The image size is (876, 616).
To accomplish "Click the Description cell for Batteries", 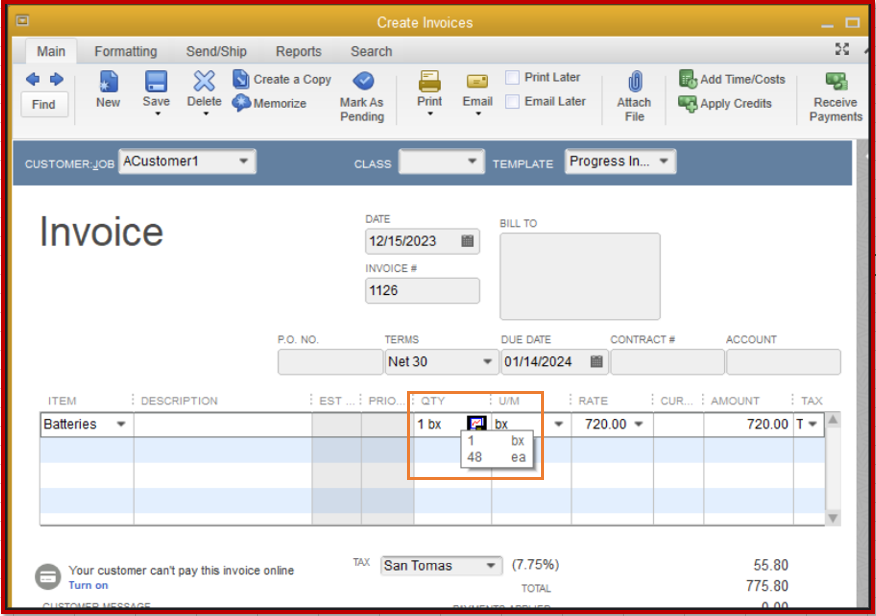I will click(x=223, y=424).
